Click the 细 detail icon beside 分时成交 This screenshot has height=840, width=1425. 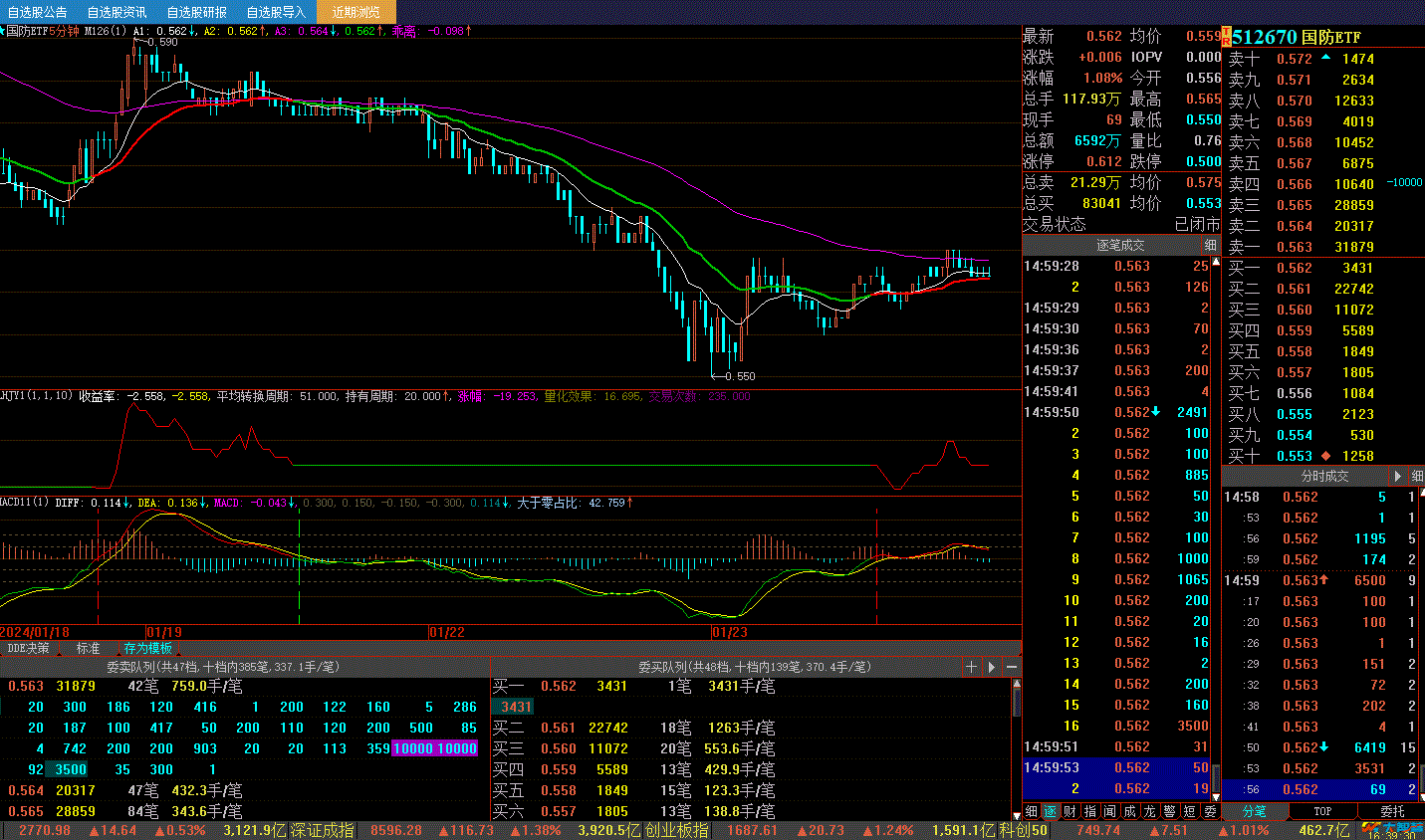[1416, 476]
